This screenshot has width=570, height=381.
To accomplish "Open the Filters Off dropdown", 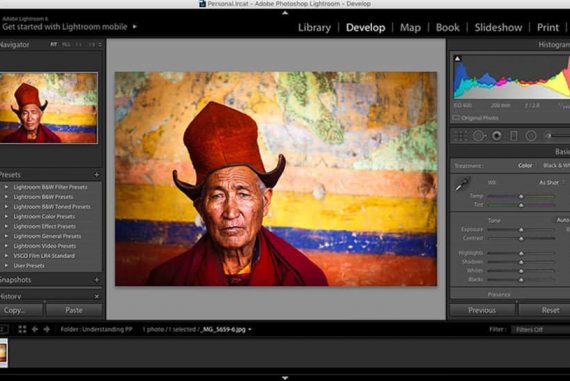I will 541,330.
